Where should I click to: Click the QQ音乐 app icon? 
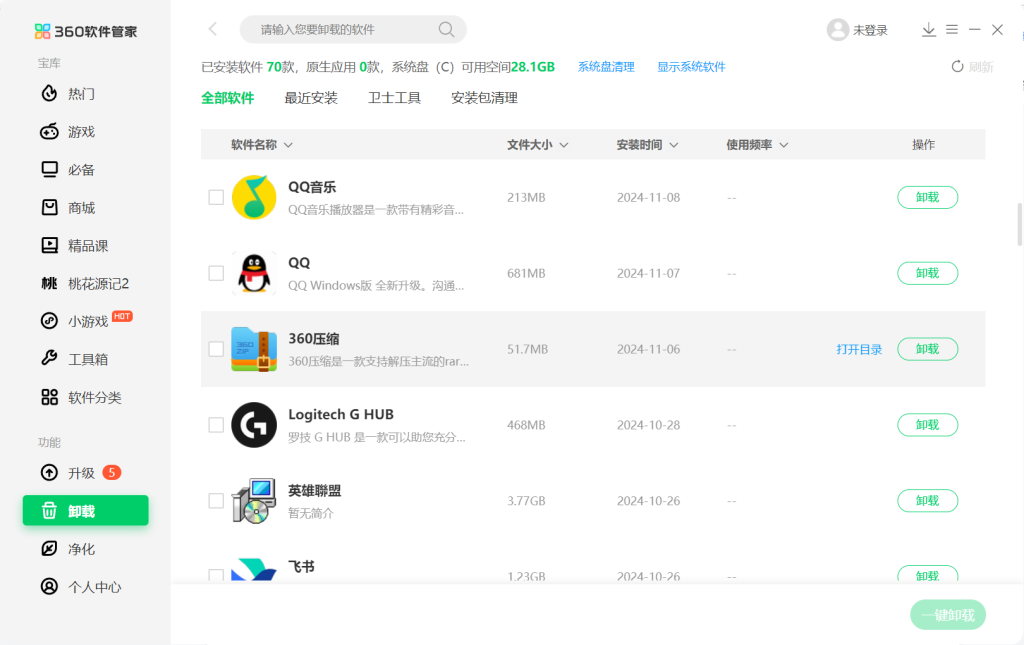[x=254, y=197]
